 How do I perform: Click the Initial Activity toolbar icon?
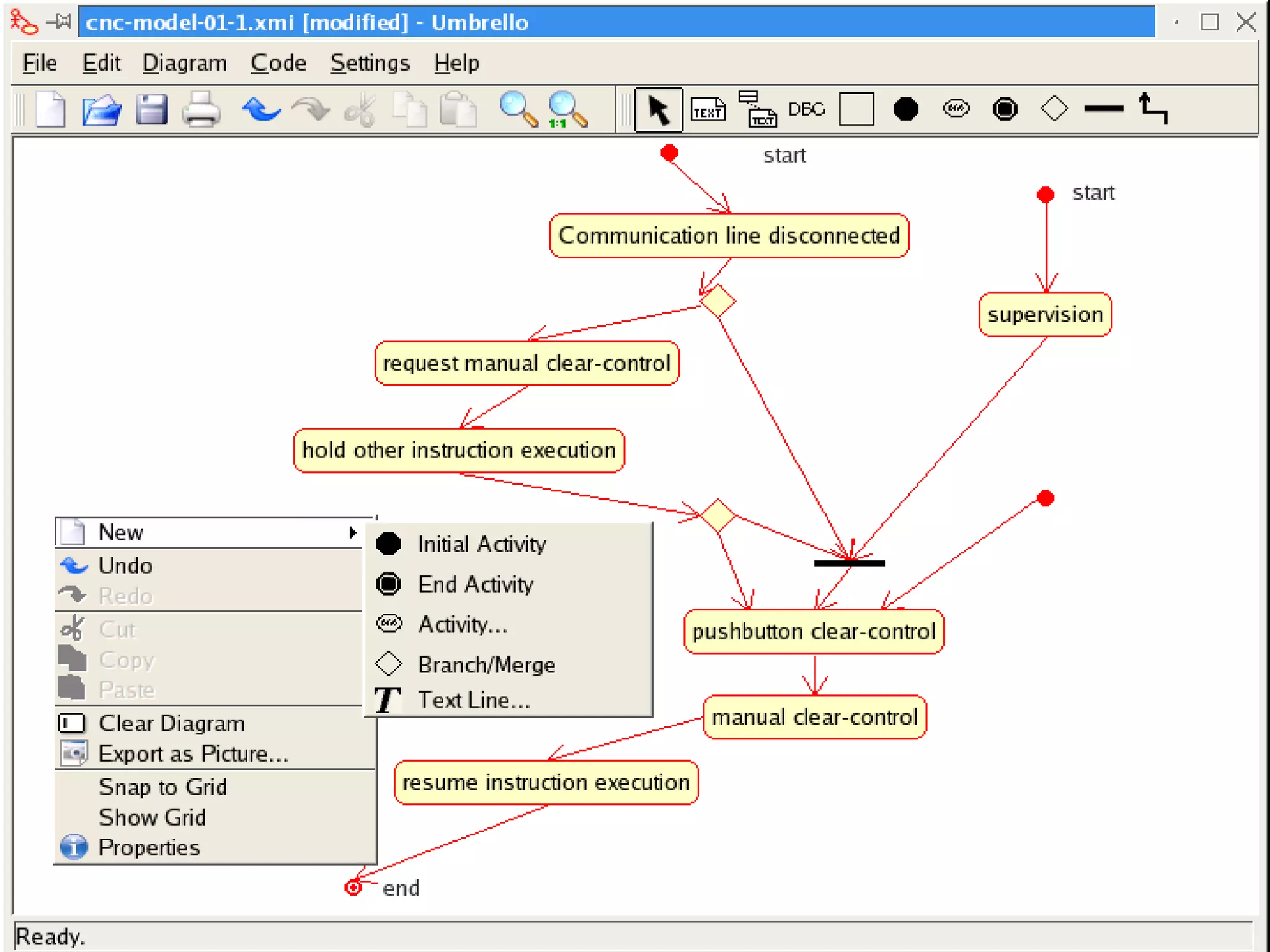point(905,110)
